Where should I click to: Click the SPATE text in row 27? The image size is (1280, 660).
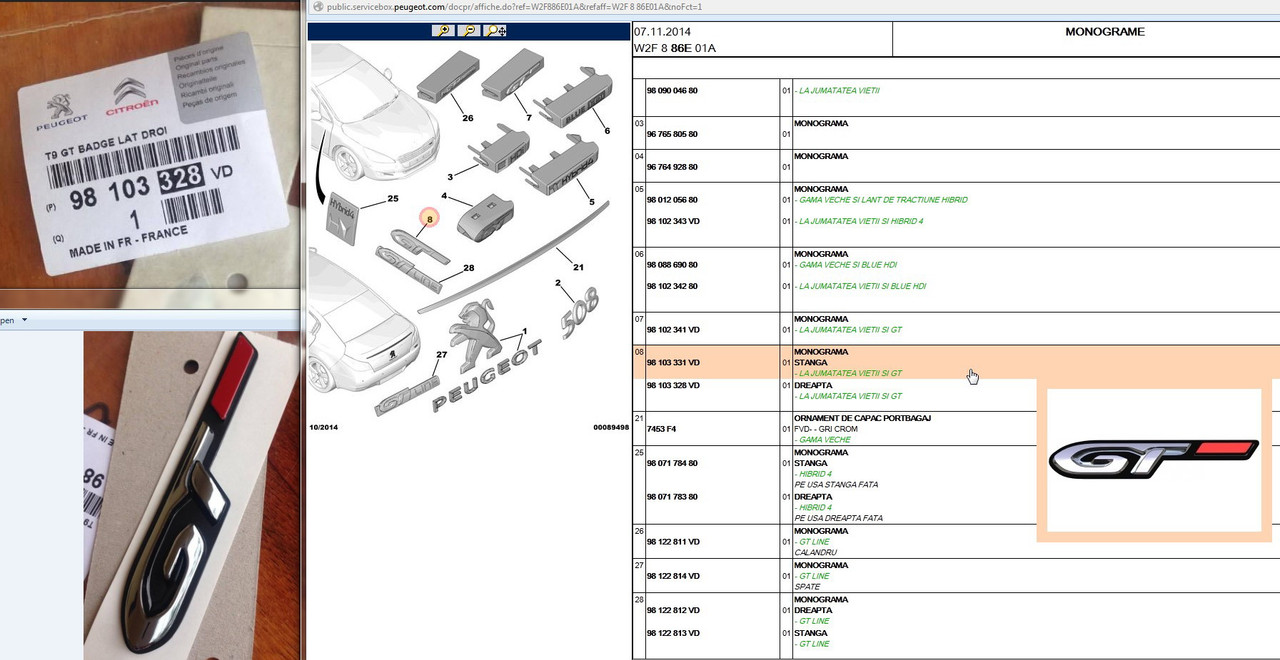click(807, 587)
